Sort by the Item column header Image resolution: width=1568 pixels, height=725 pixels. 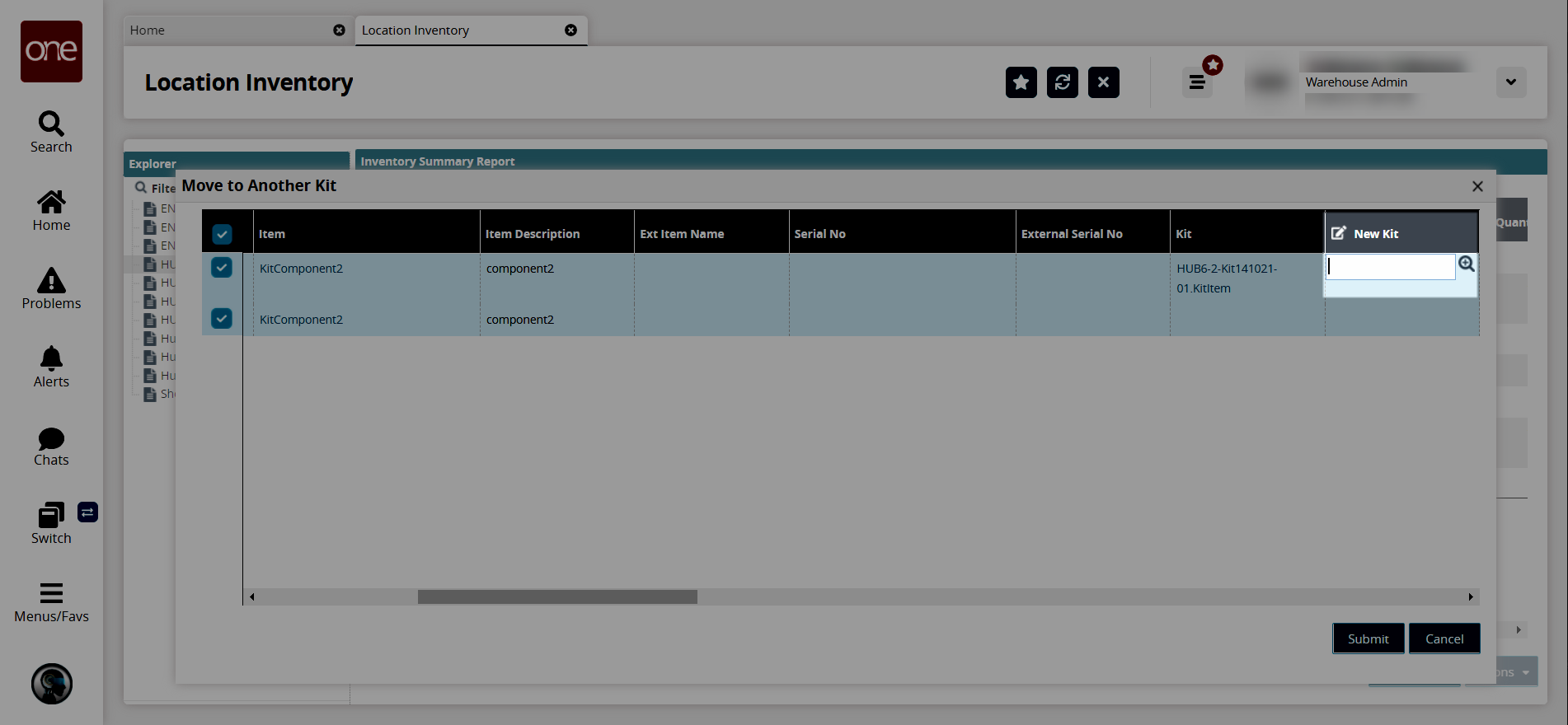tap(366, 234)
